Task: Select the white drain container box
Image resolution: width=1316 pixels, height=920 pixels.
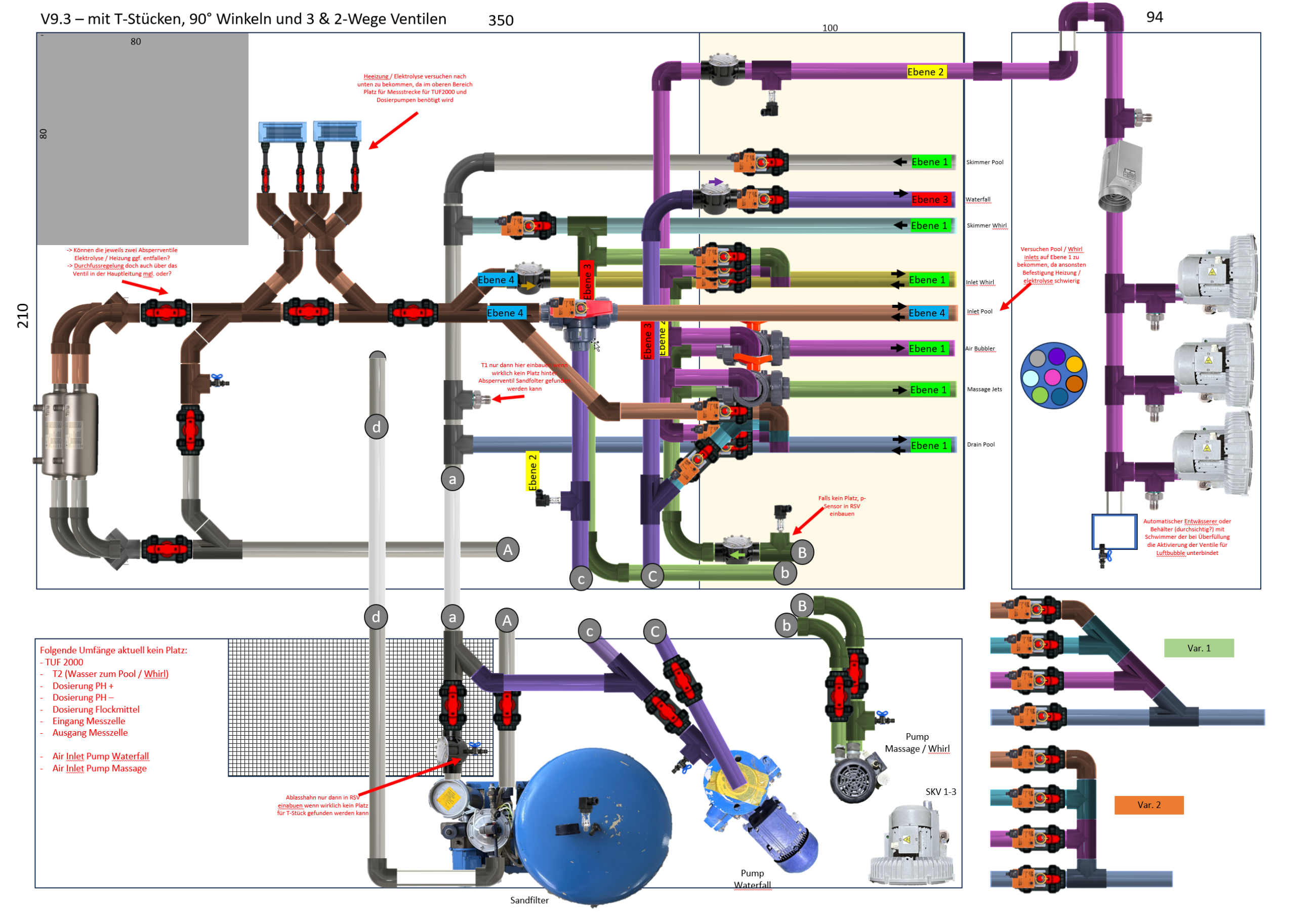Action: (1114, 531)
